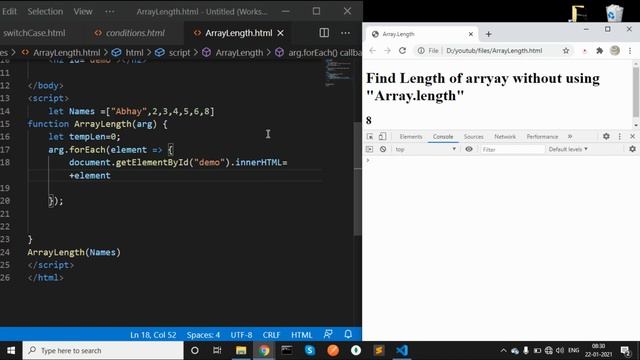Open DevTools settings gear
Image resolution: width=640 pixels, height=360 pixels.
(x=606, y=136)
